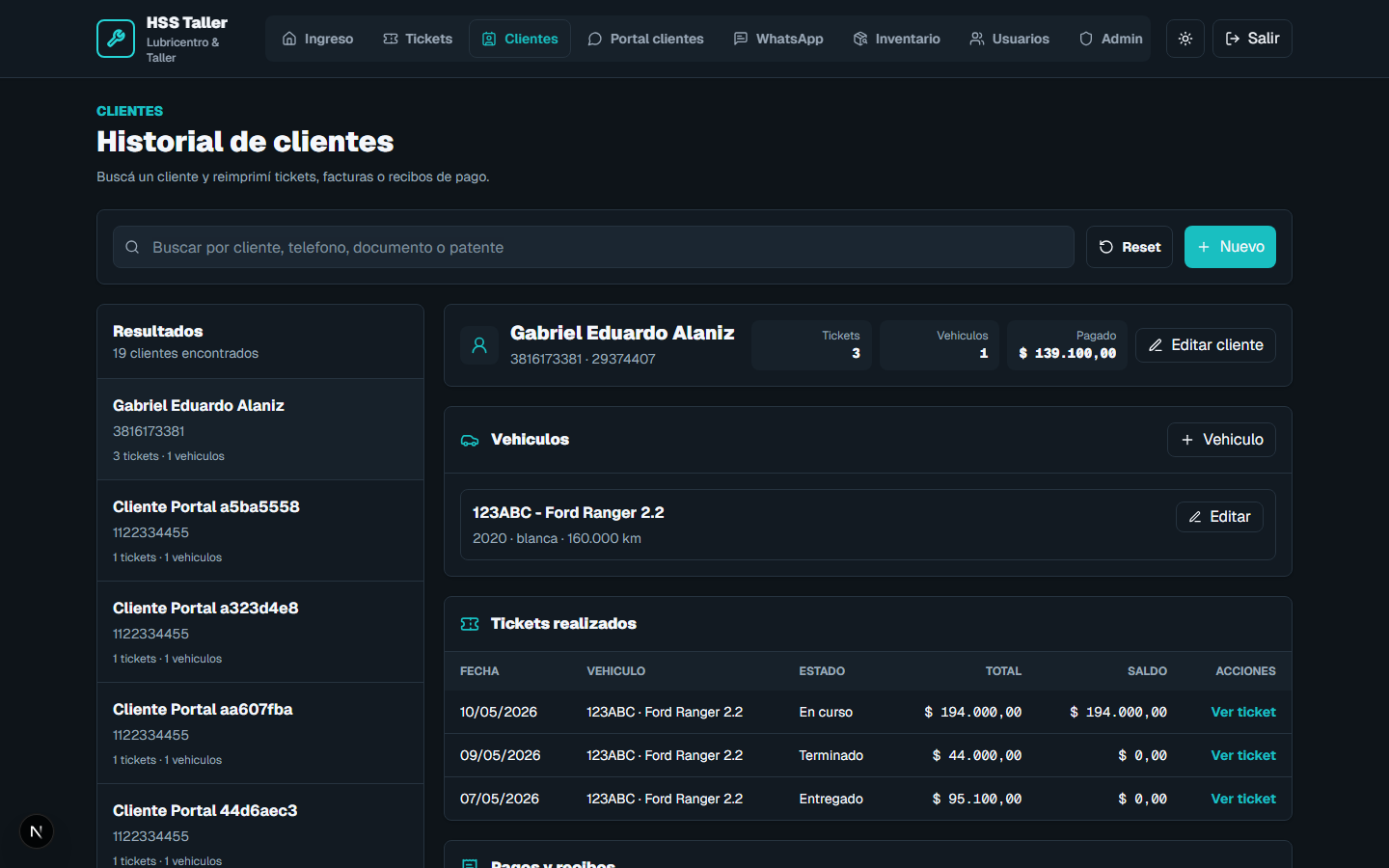1389x868 pixels.
Task: Click the car icon next to Vehiculos
Action: pos(470,440)
